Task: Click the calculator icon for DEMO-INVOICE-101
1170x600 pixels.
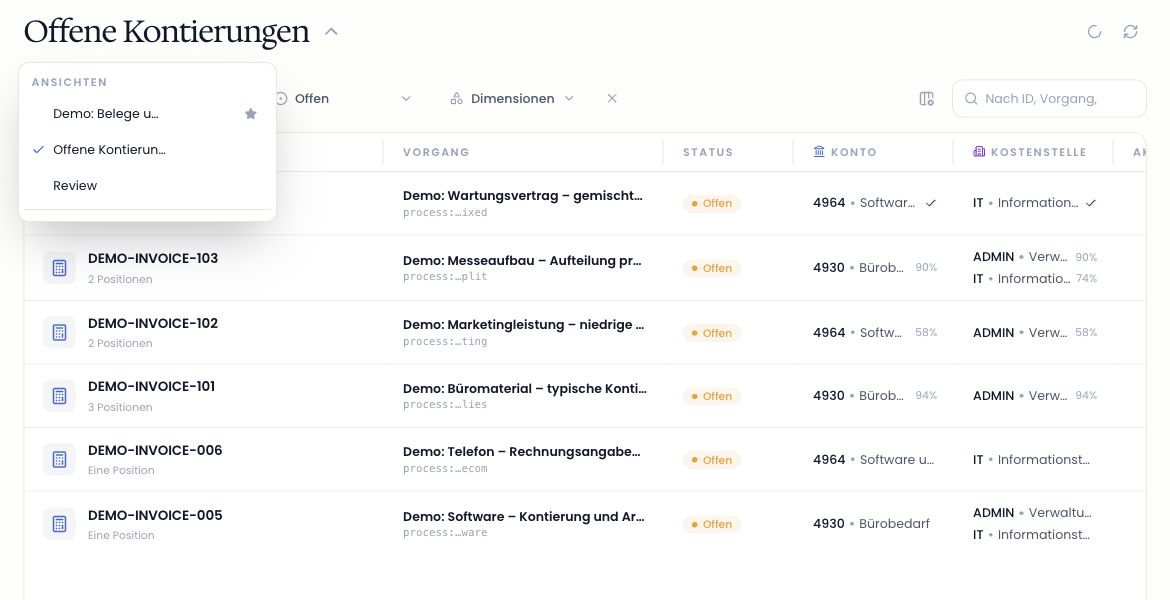Action: click(59, 396)
